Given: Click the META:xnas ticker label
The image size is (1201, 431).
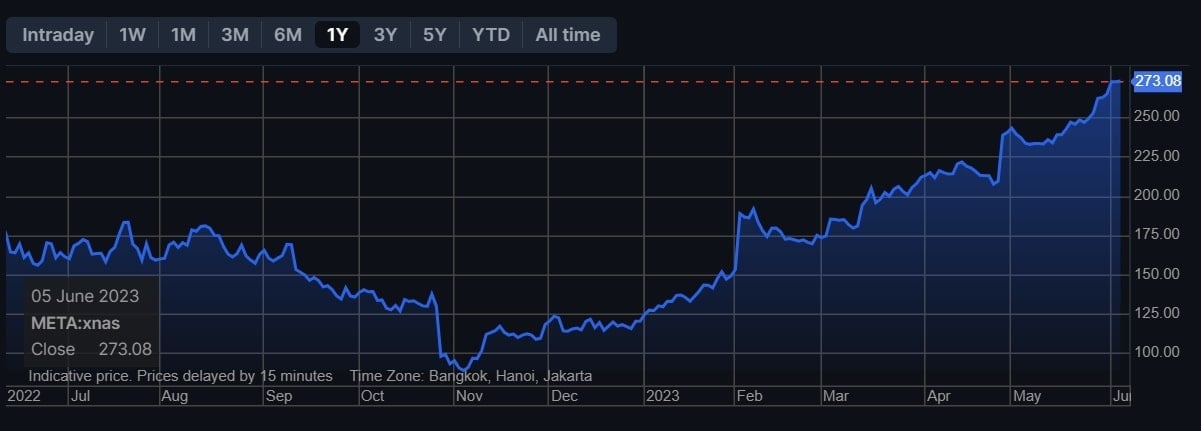Looking at the screenshot, I should [x=77, y=322].
